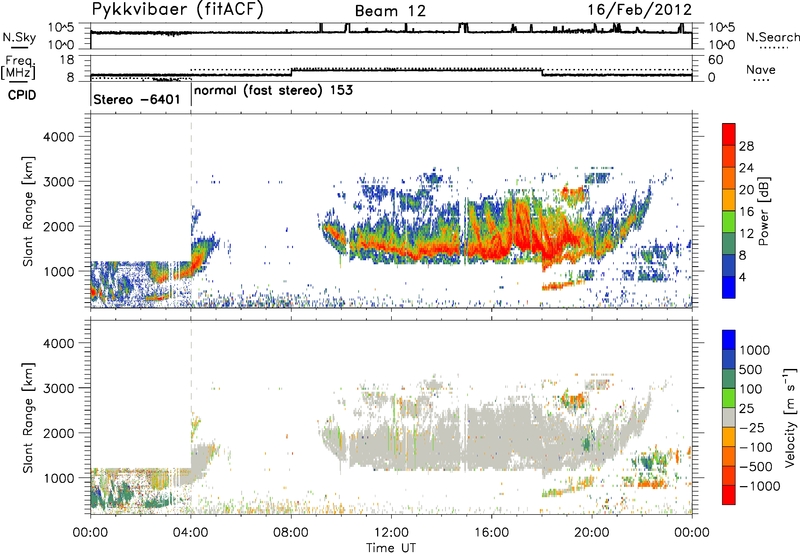
Task: Click the date '16/Feb/2012'
Action: (639, 10)
